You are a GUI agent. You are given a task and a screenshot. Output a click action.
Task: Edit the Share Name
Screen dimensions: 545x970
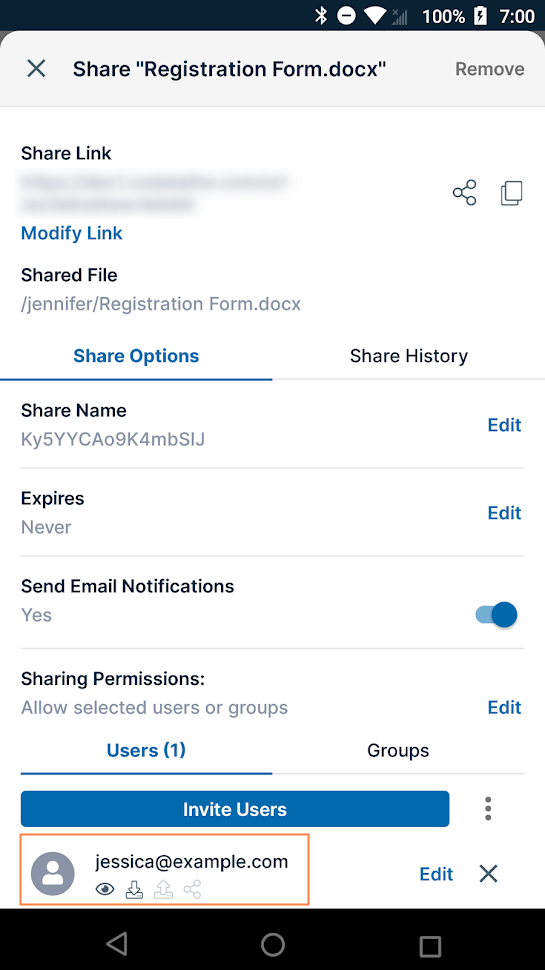point(504,425)
